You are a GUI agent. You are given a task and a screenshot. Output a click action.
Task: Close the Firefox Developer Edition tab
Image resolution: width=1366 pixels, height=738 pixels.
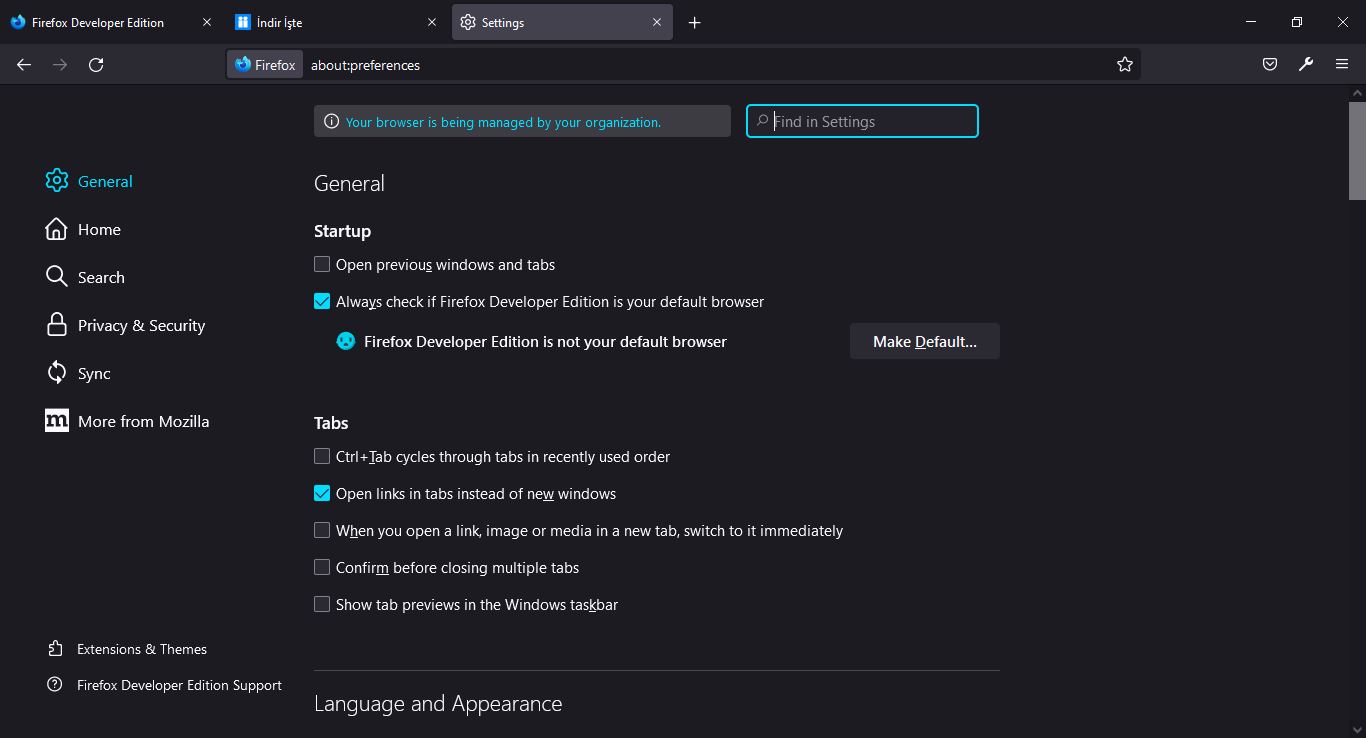pos(207,22)
